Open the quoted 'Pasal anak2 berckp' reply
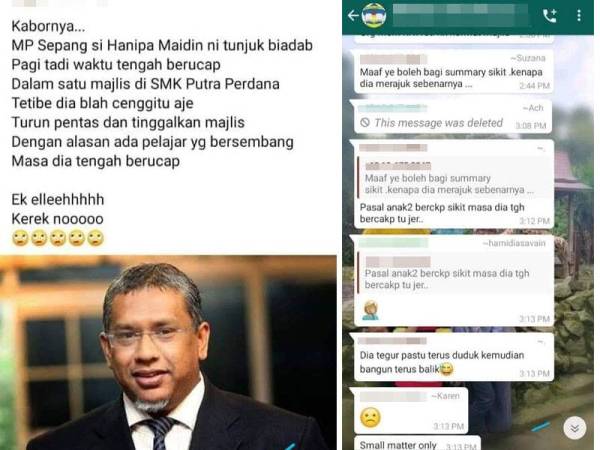Screen dimensions: 600x450 pyautogui.click(x=455, y=273)
